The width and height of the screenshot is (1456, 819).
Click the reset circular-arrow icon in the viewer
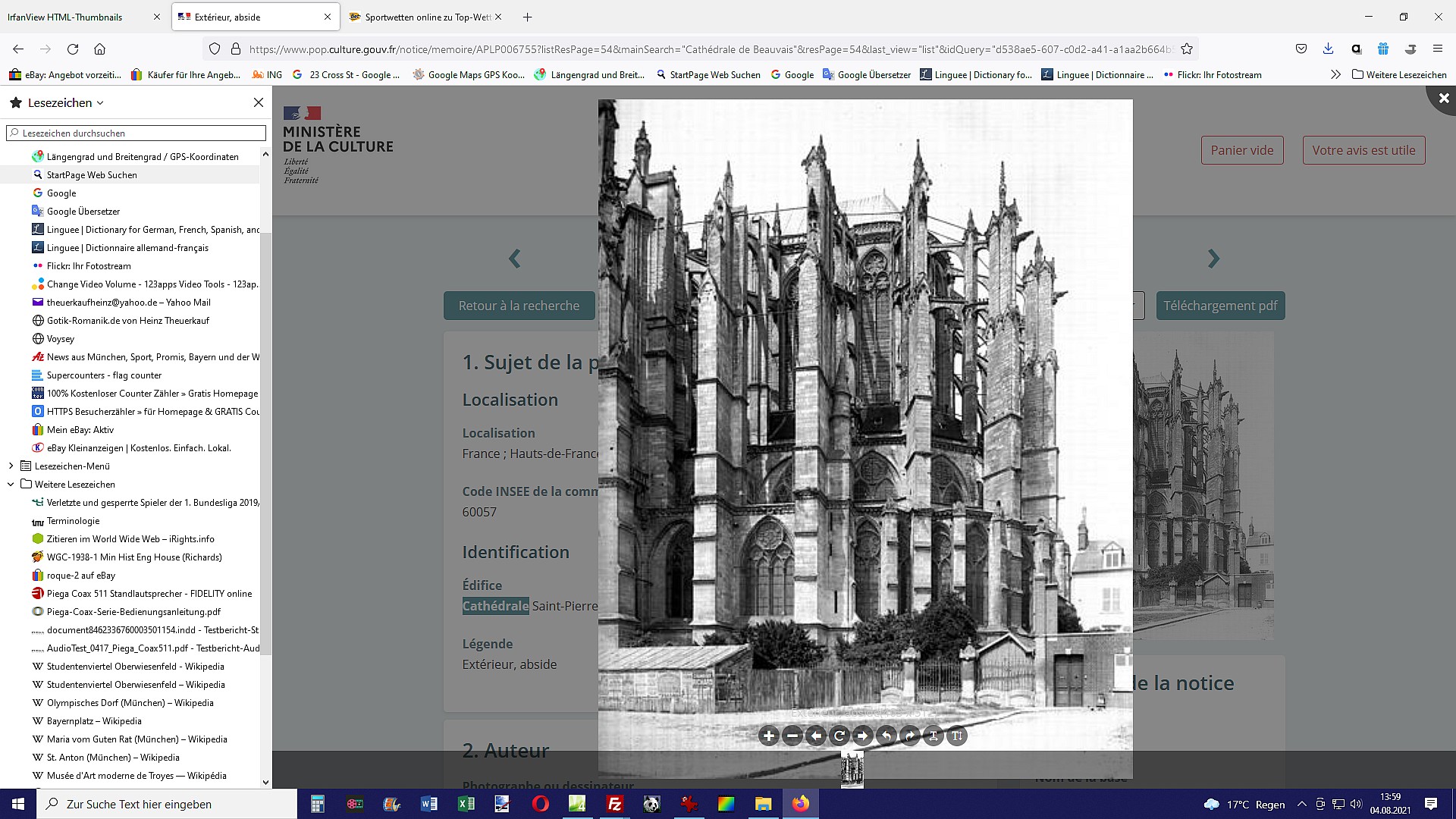(x=839, y=736)
